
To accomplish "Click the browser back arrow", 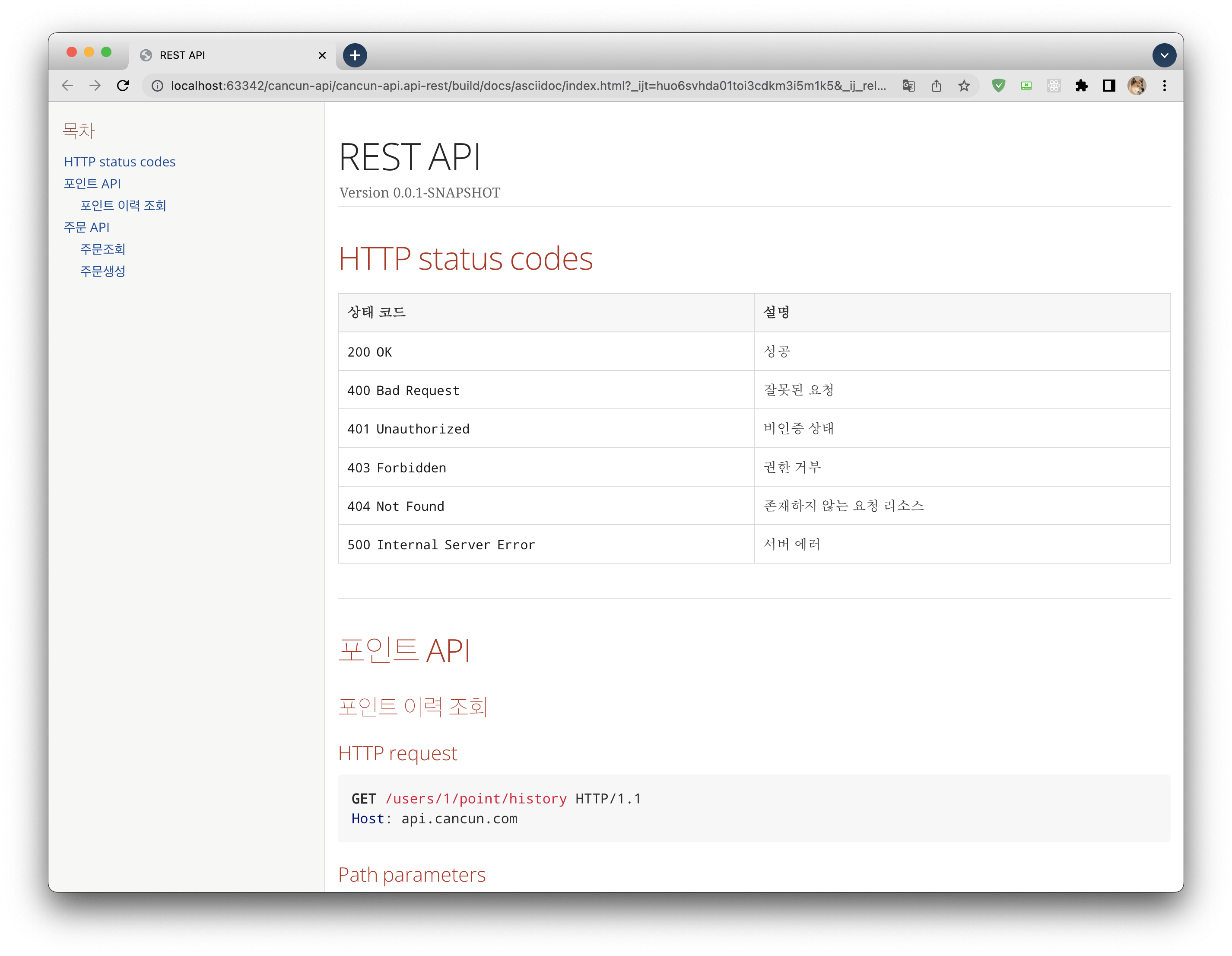I will pyautogui.click(x=68, y=86).
